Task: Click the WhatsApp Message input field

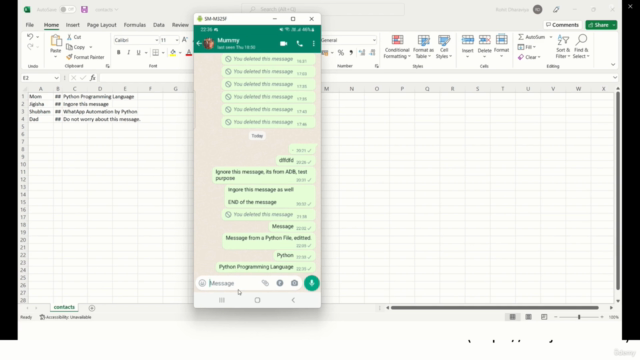Action: [234, 283]
